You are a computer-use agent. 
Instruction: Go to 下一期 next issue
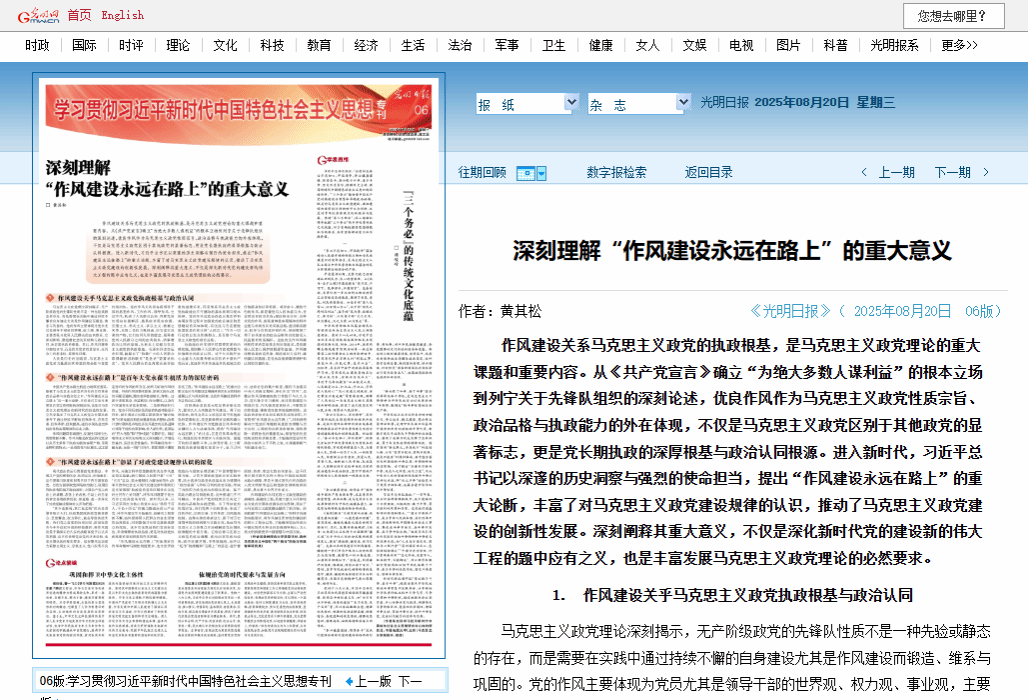(x=953, y=172)
